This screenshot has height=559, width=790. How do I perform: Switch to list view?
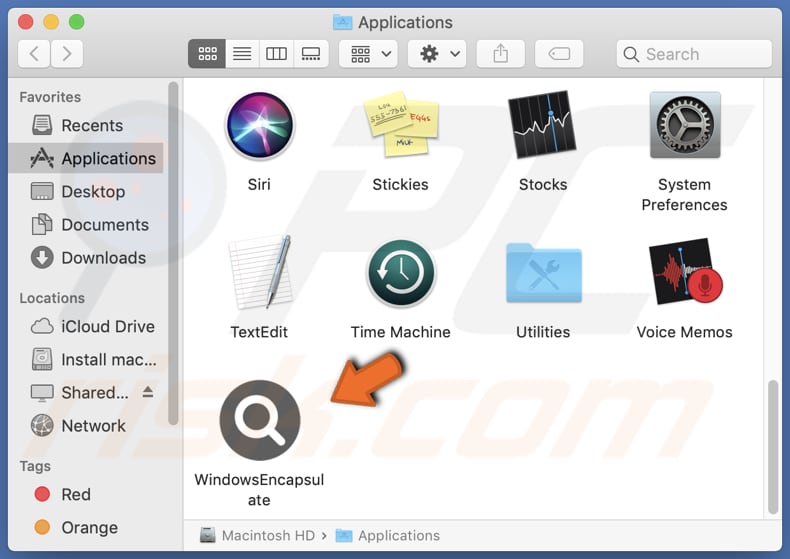coord(242,53)
